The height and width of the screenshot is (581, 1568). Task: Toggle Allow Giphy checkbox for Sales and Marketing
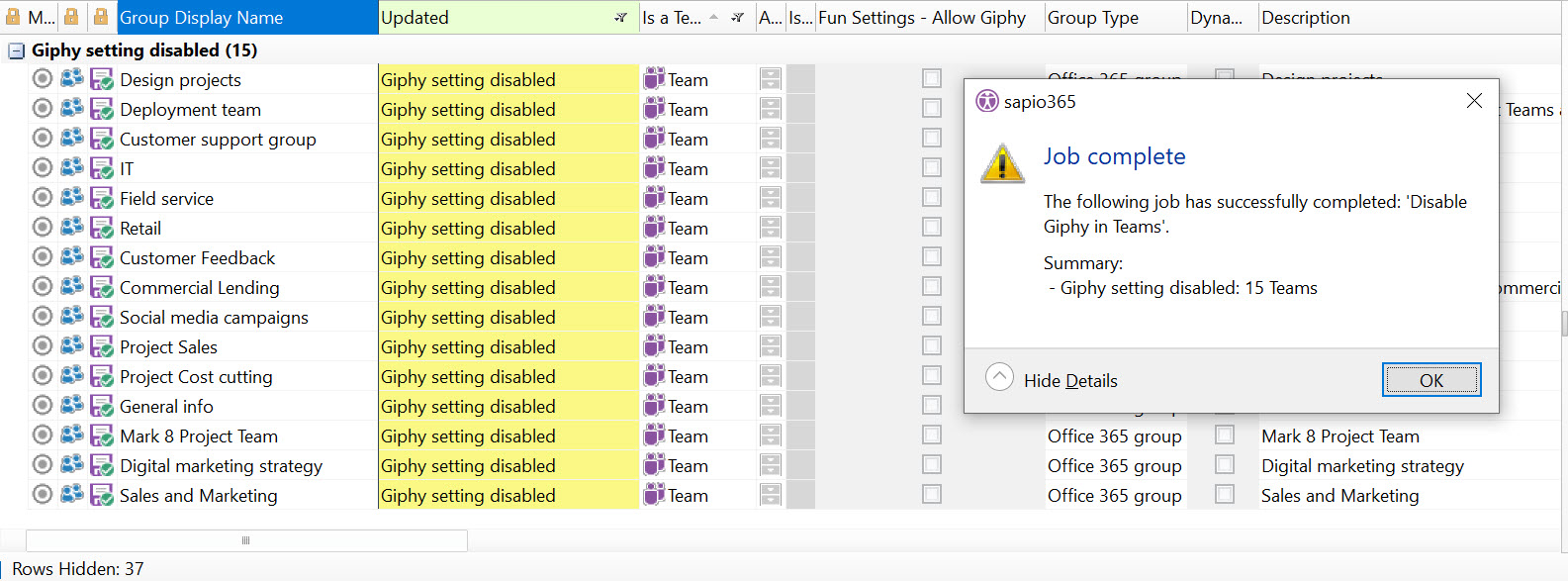931,494
